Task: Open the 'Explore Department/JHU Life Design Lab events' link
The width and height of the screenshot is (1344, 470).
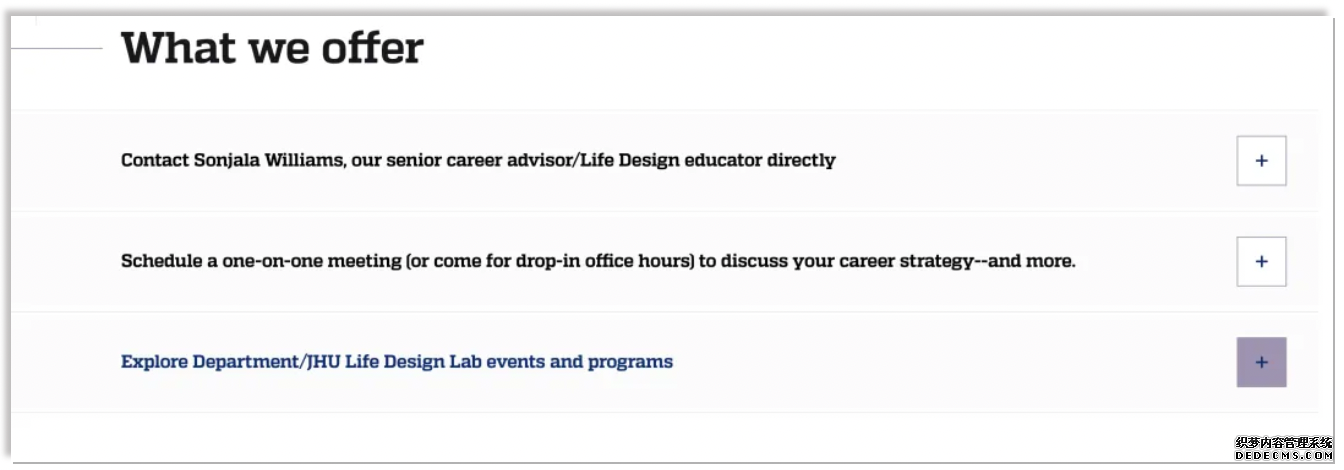Action: (397, 361)
